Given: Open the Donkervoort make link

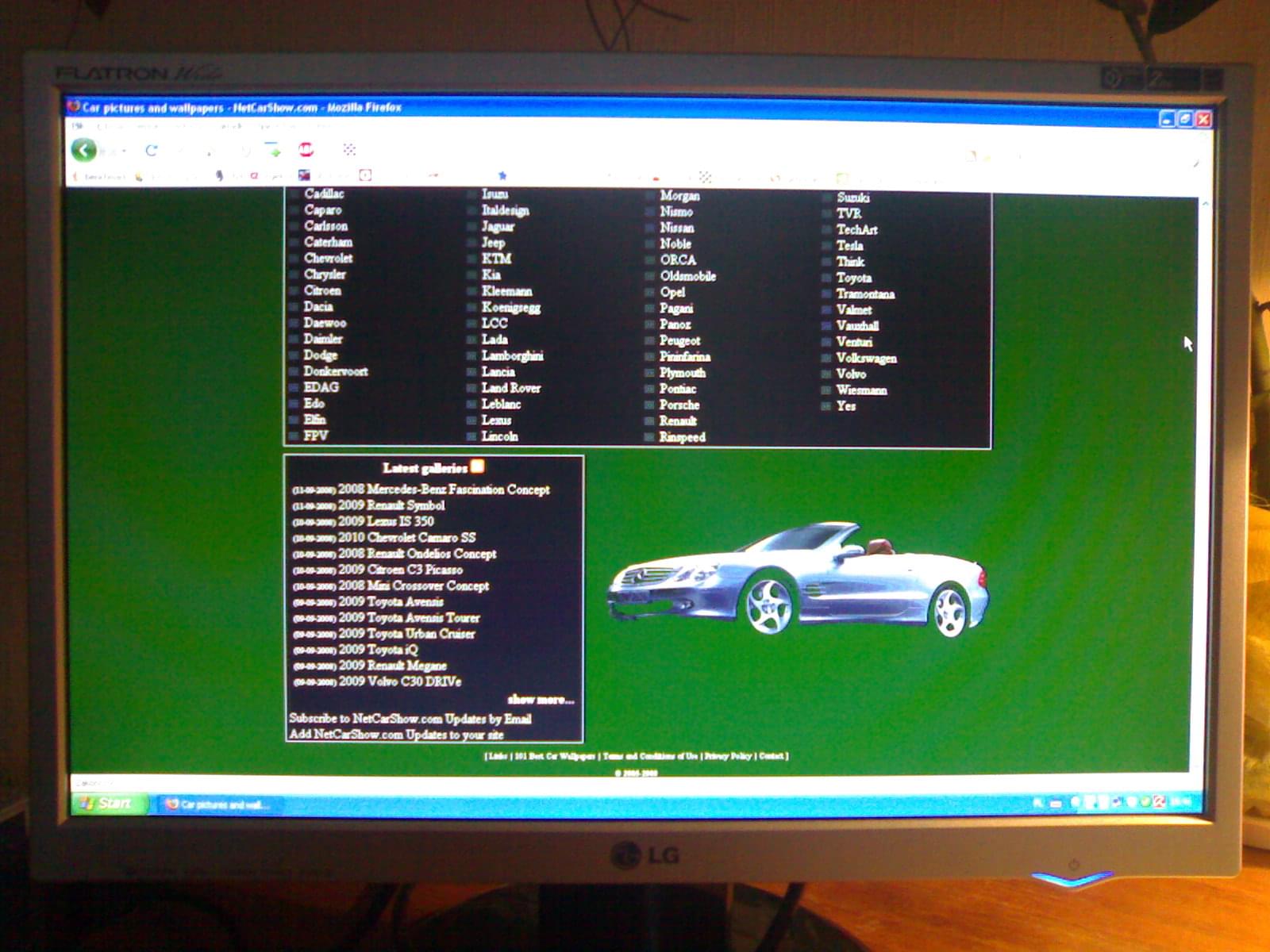Looking at the screenshot, I should [335, 371].
